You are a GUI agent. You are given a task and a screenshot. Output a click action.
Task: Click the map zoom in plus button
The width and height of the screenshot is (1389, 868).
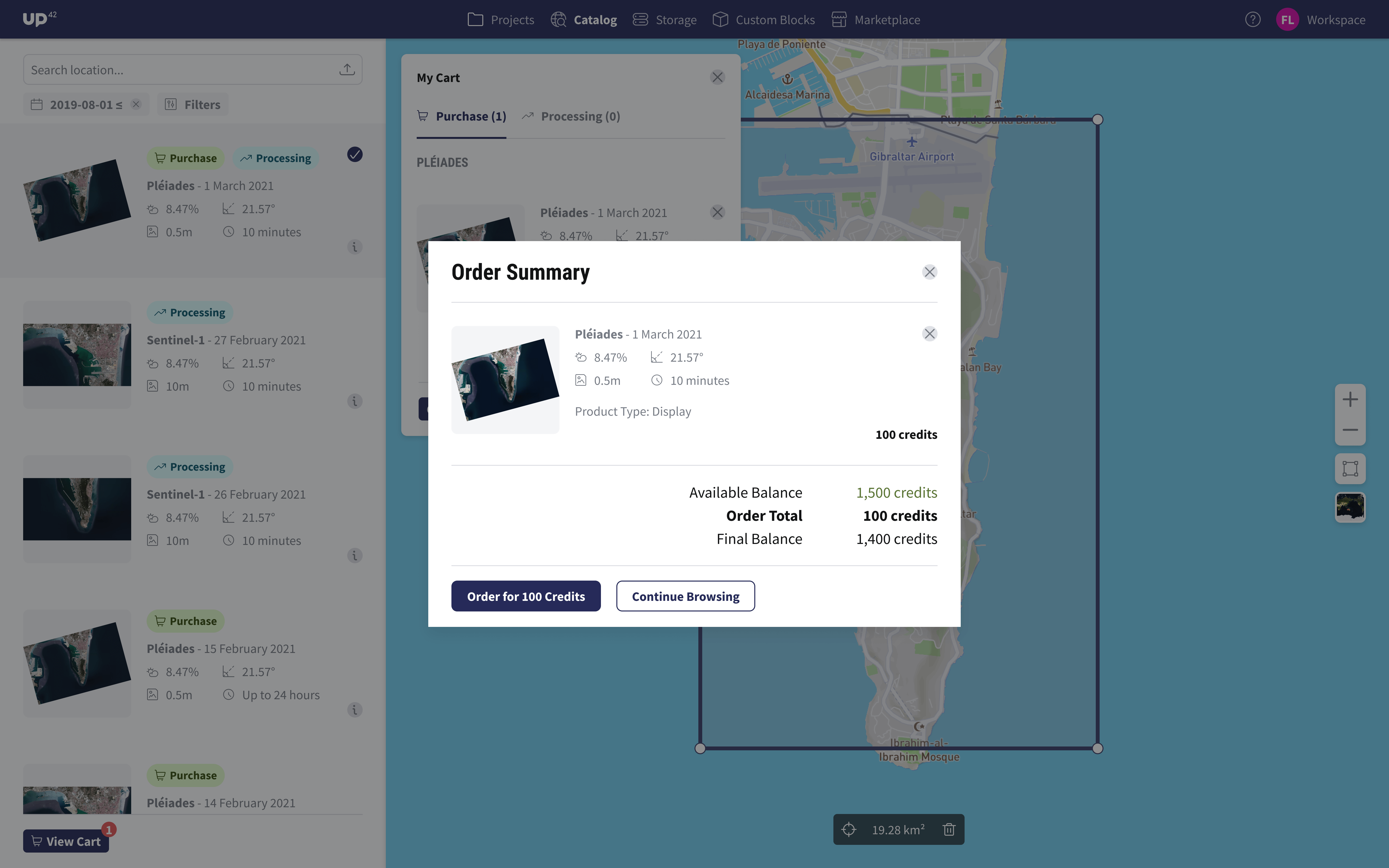[x=1350, y=400]
